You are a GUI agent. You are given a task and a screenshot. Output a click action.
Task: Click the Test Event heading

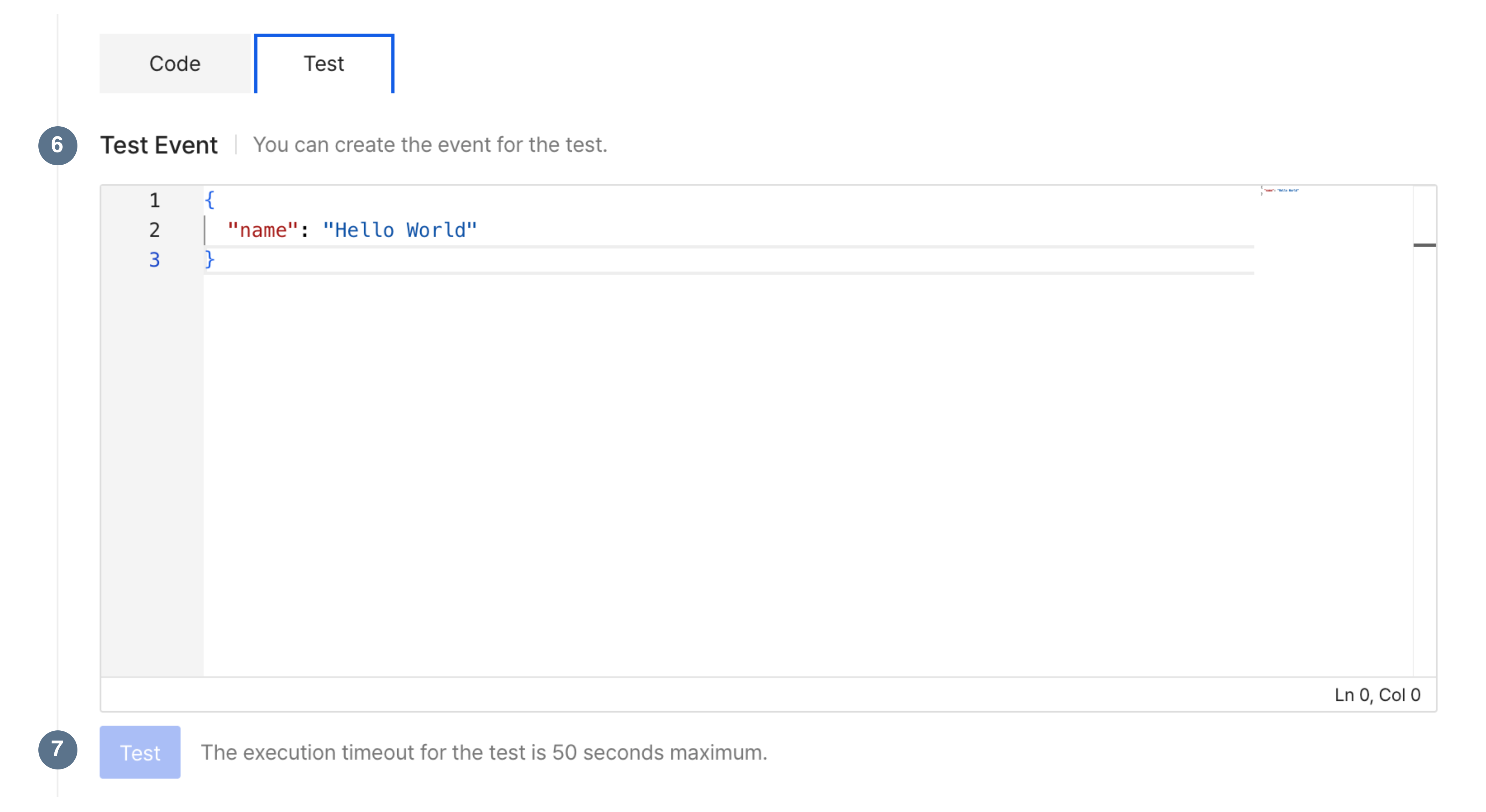159,145
